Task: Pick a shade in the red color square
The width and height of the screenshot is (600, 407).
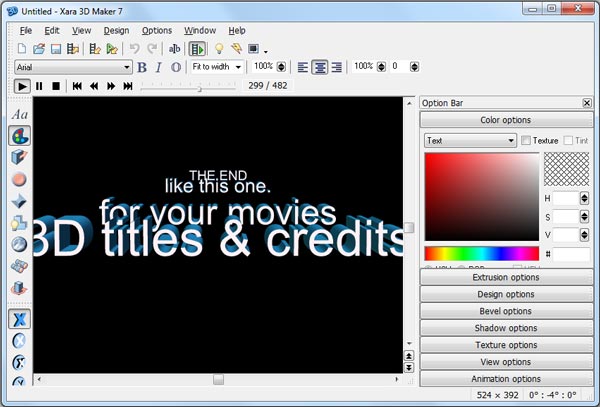Action: click(x=482, y=197)
